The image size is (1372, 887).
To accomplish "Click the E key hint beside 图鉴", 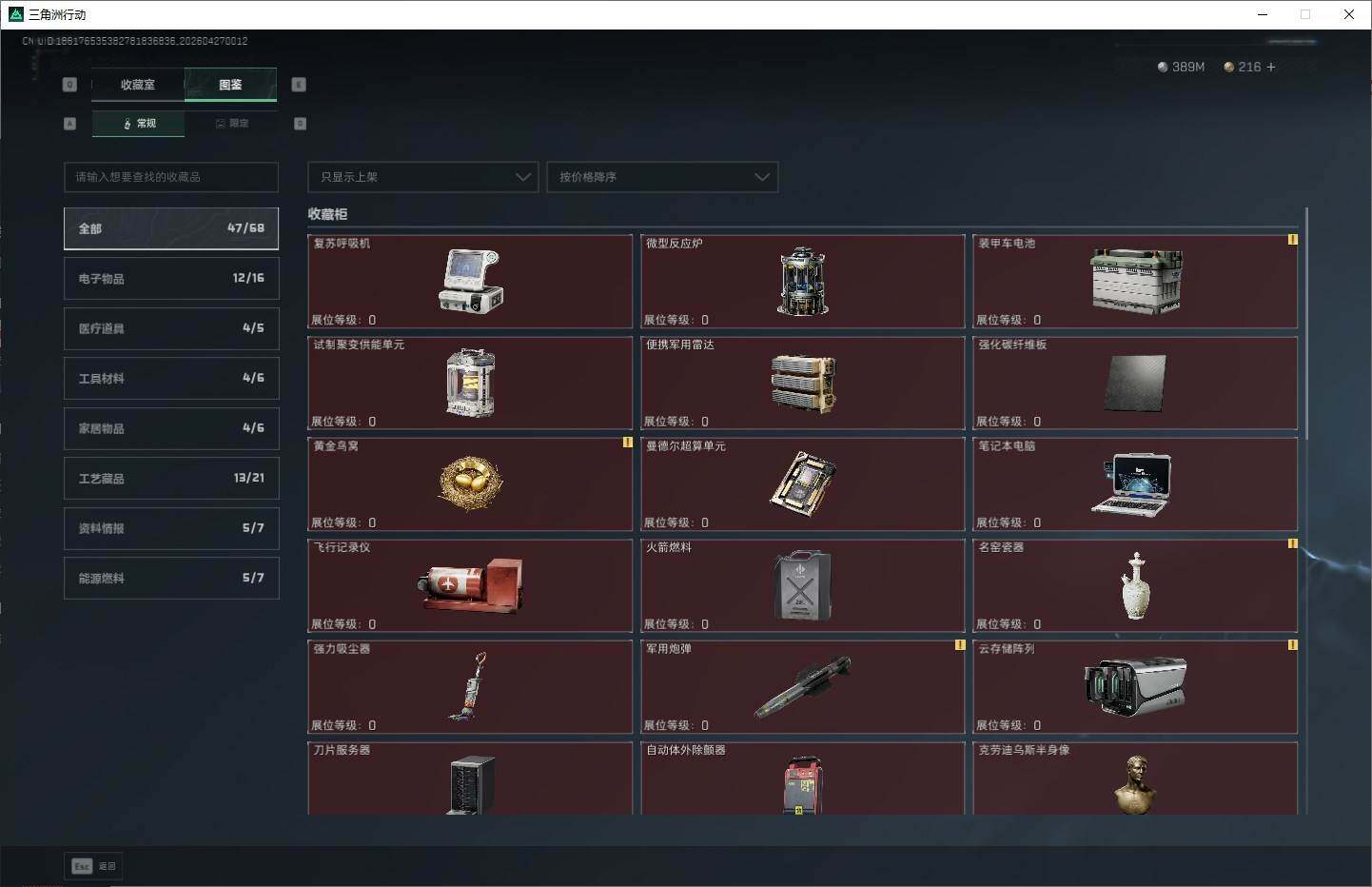I will [299, 85].
